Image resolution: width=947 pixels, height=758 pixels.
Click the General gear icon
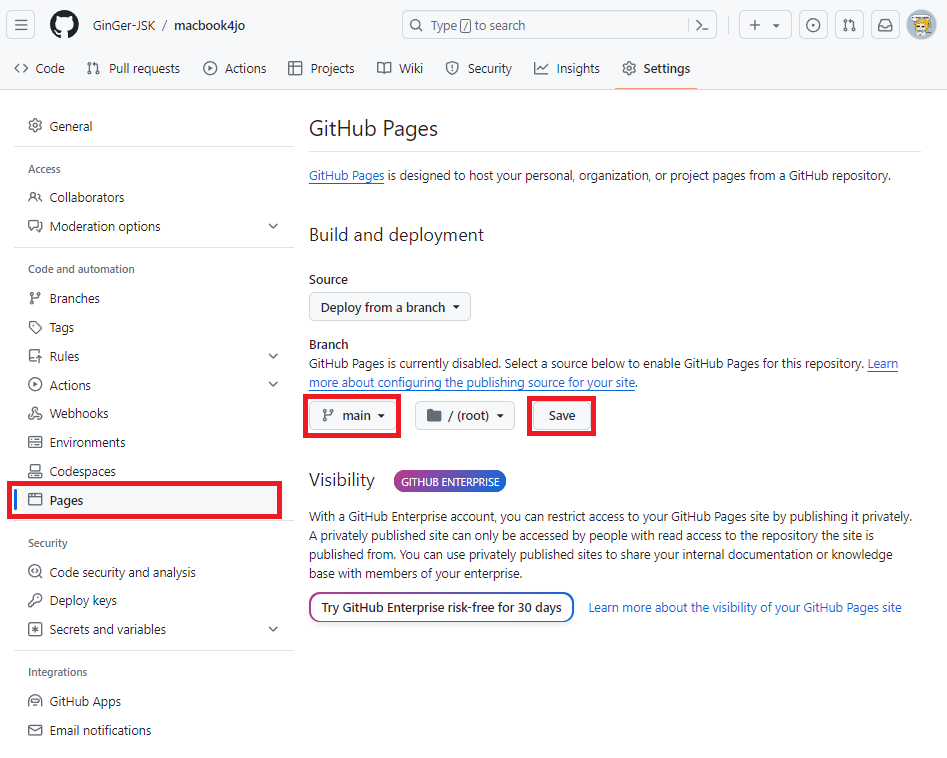pos(35,126)
